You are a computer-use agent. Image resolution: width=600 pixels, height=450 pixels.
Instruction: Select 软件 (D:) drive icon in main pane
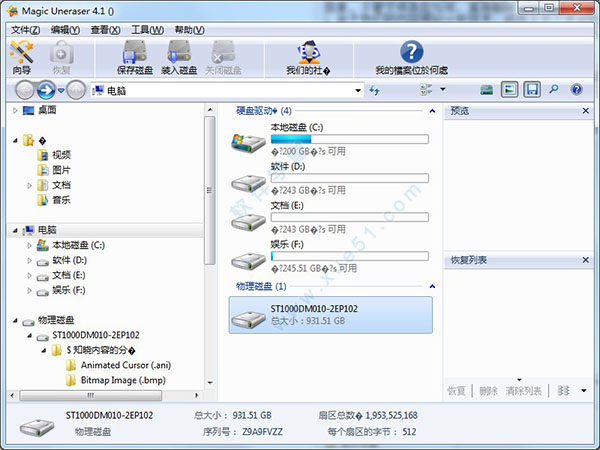[x=248, y=183]
